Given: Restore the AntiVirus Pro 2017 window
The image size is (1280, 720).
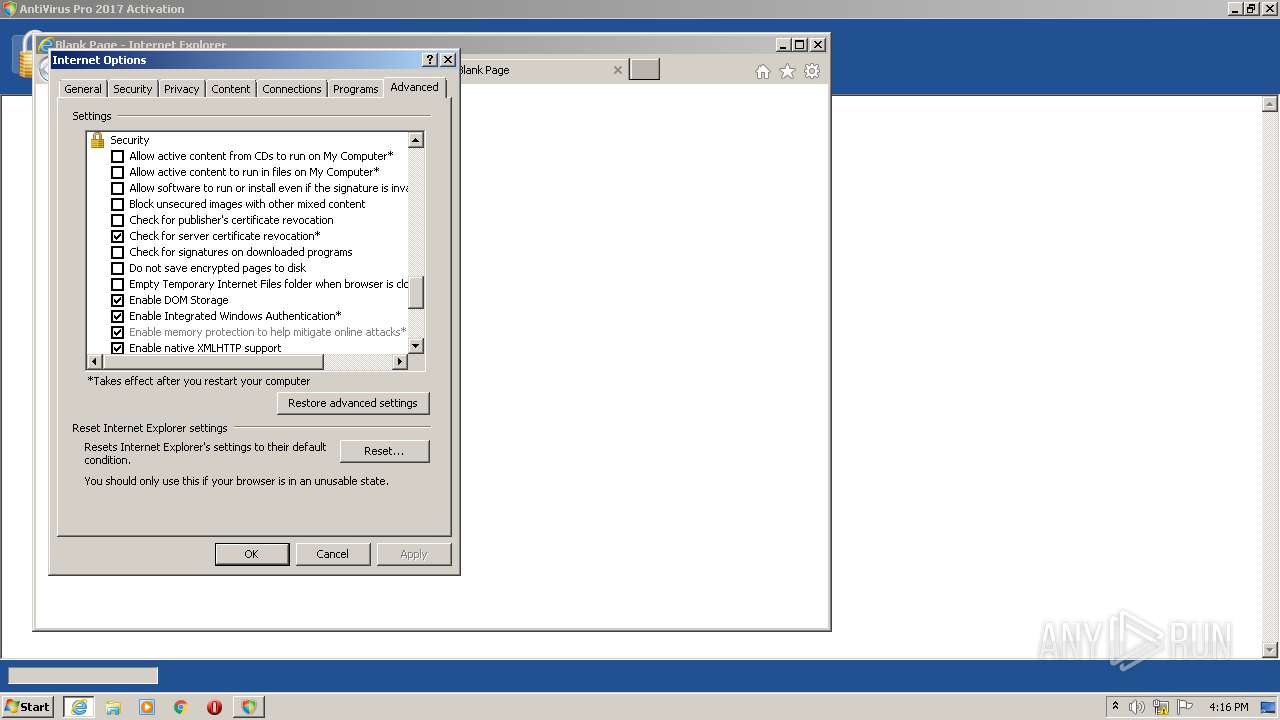Looking at the screenshot, I should [x=1251, y=9].
